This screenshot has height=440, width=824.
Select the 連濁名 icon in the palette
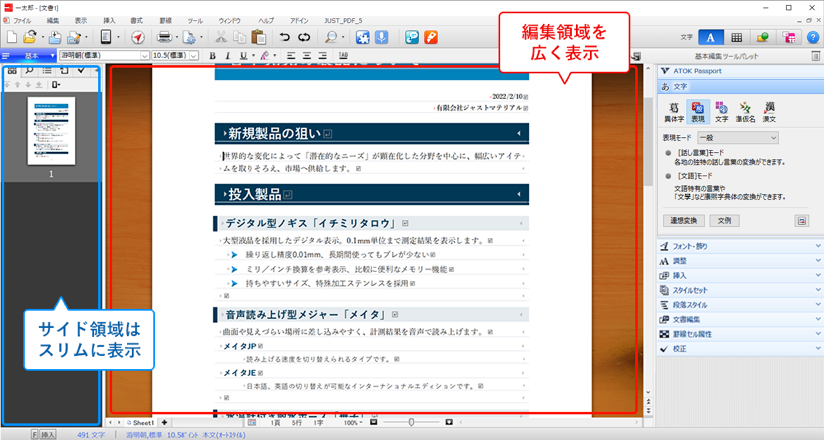(745, 110)
